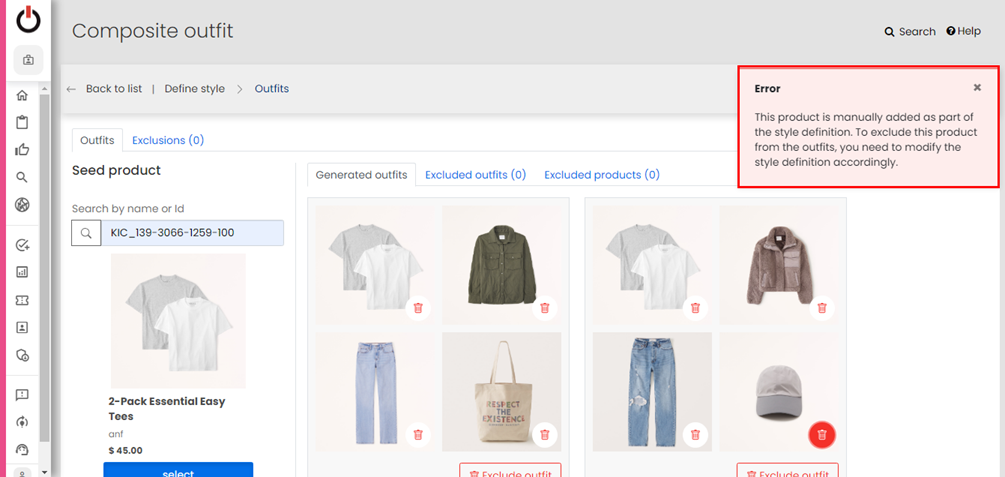Close the Error notification
1005x477 pixels.
click(x=977, y=87)
